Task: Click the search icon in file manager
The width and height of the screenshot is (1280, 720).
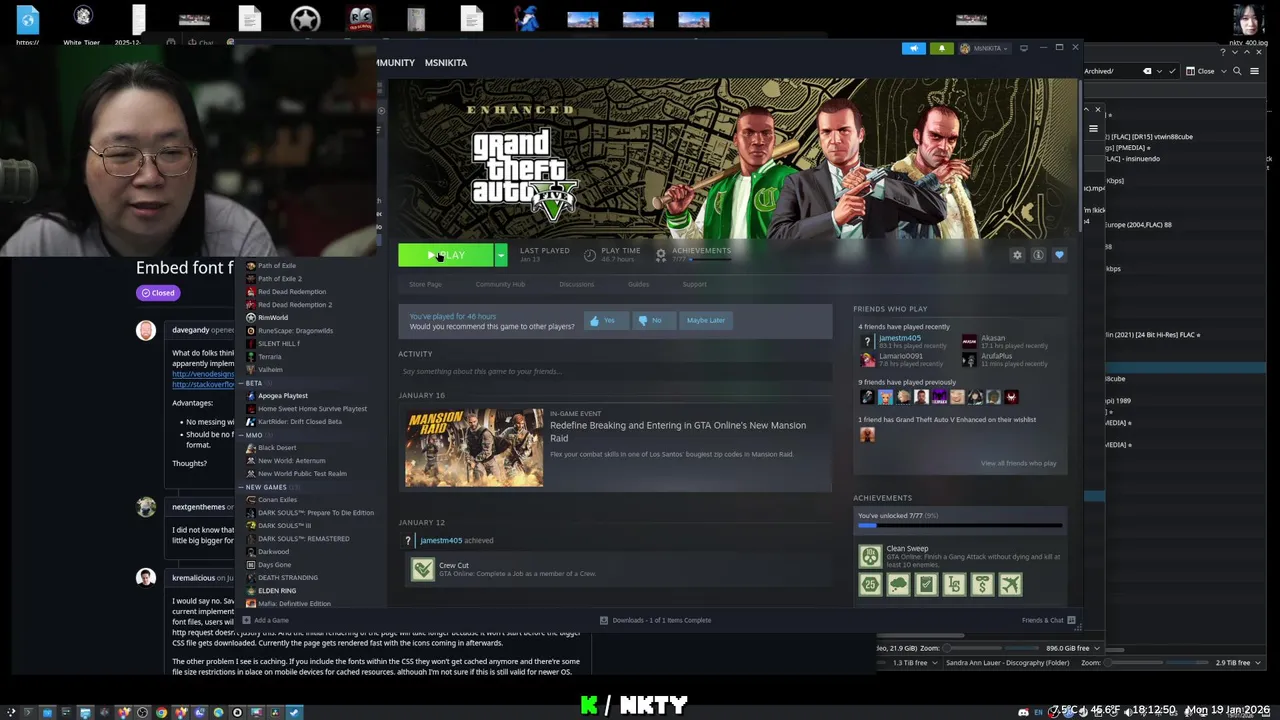Action: [x=1237, y=71]
